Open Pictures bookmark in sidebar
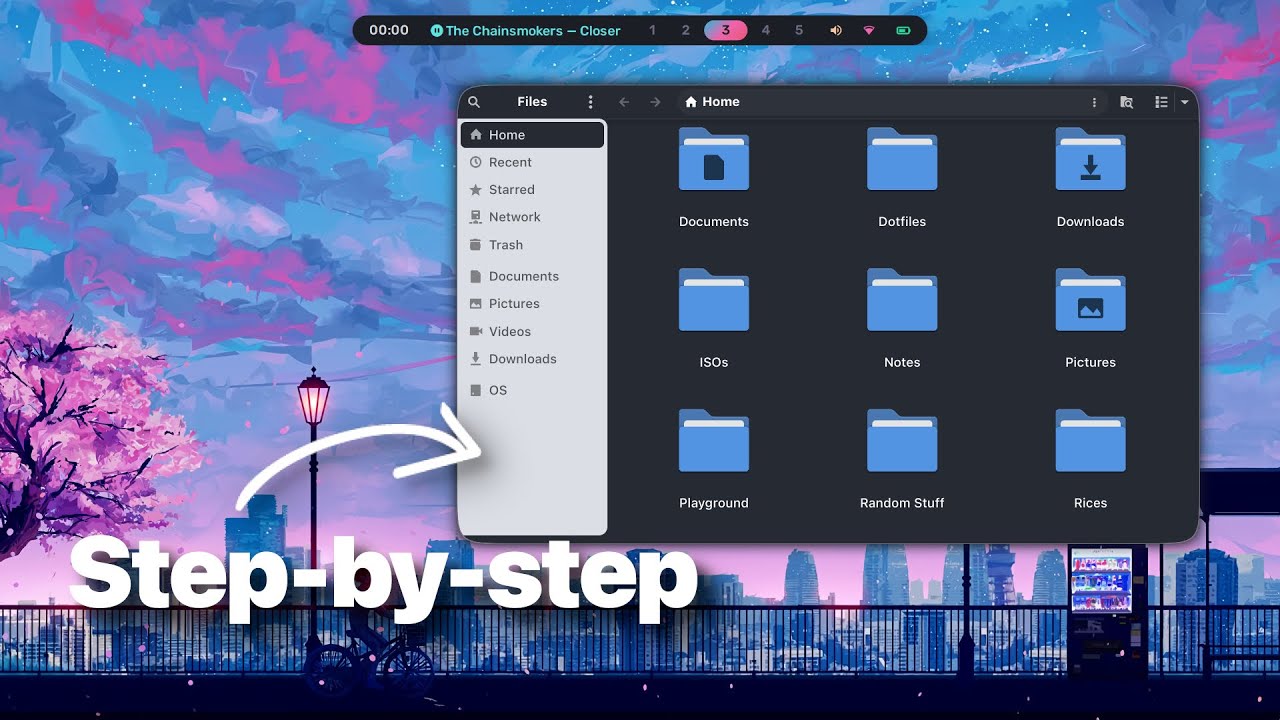 532,304
